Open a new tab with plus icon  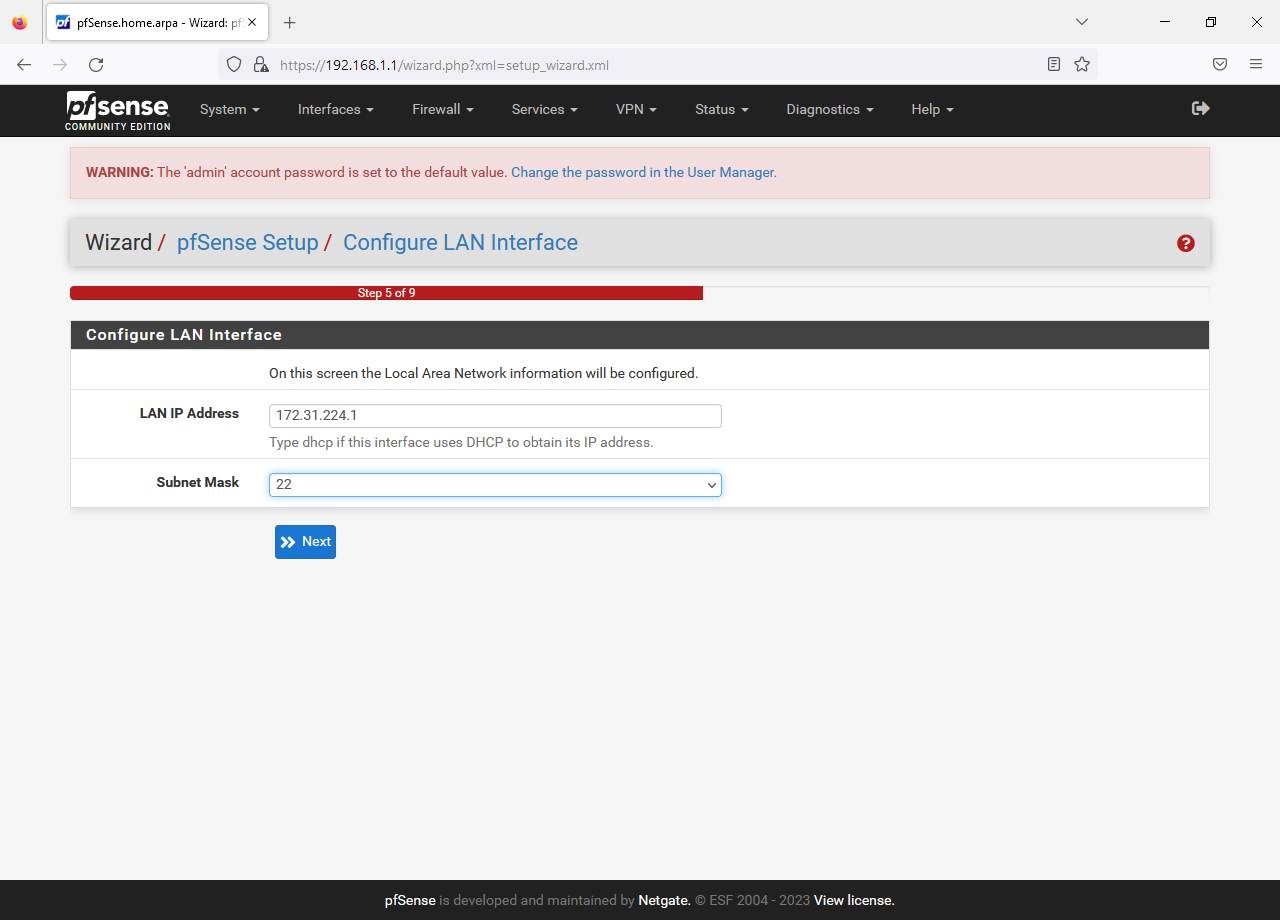coord(290,22)
